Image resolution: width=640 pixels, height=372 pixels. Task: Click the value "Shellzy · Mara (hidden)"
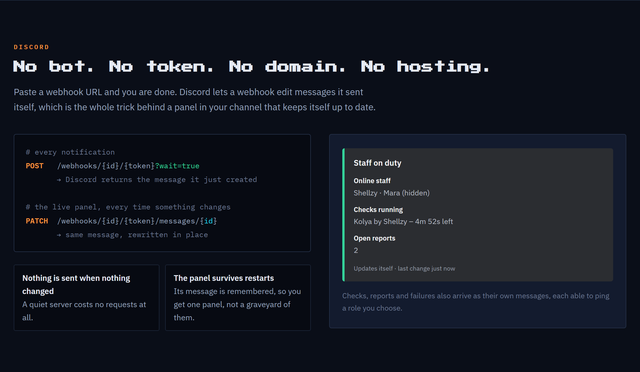(x=391, y=193)
